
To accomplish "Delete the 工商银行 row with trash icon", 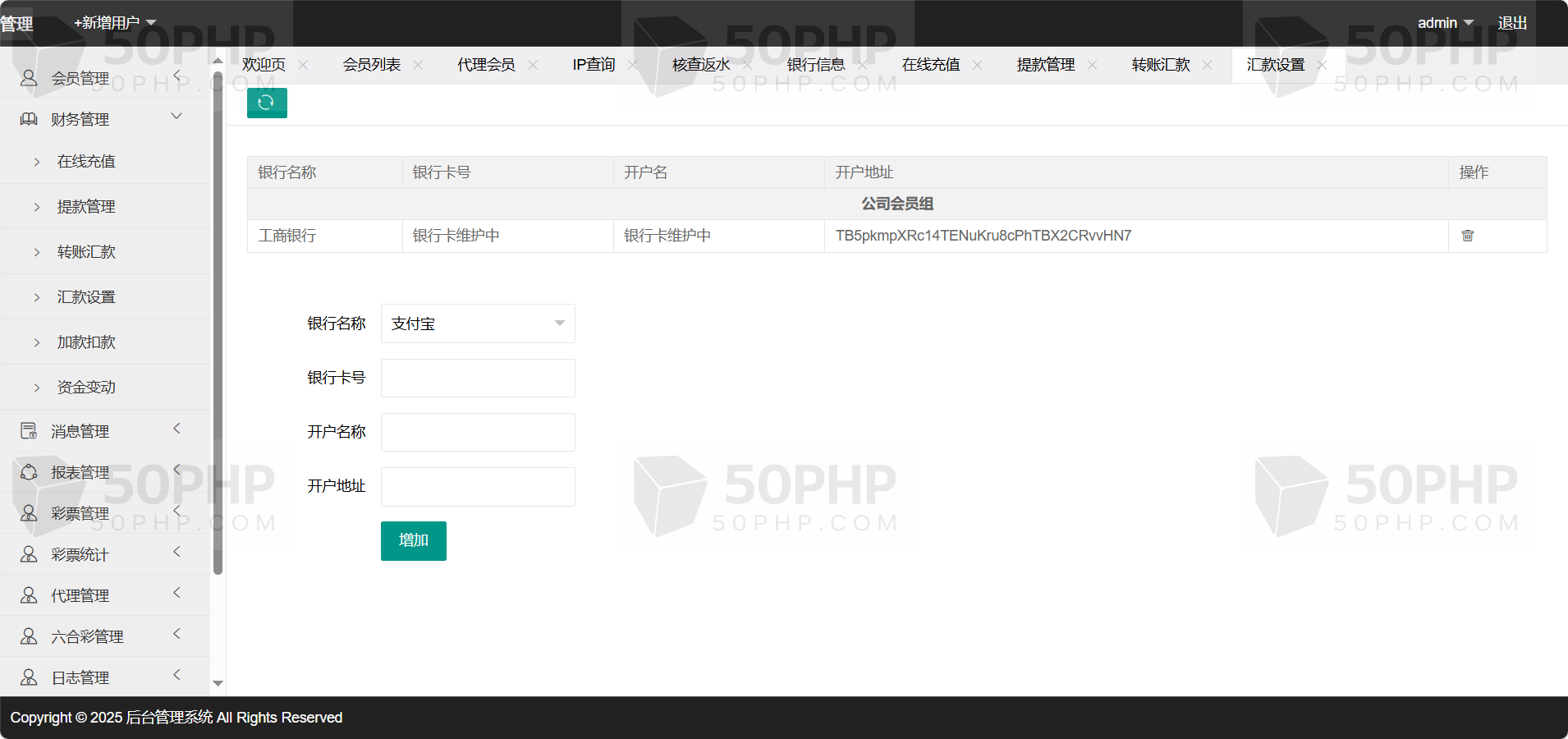I will point(1467,236).
